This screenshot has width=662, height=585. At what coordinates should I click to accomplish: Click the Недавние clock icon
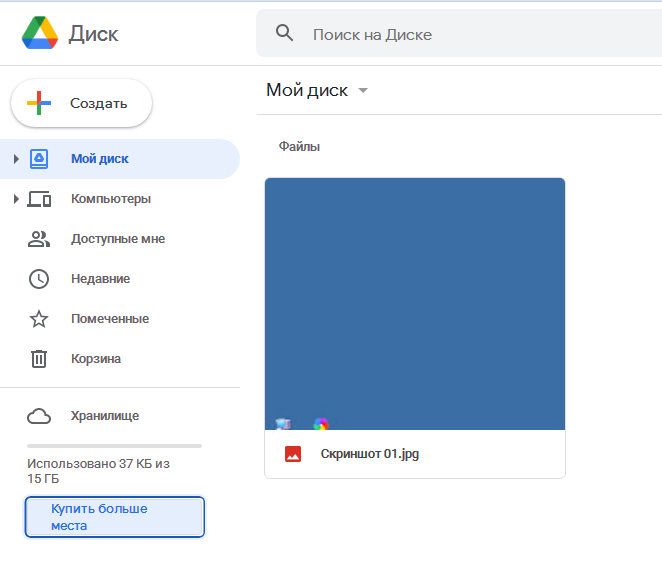pyautogui.click(x=39, y=279)
